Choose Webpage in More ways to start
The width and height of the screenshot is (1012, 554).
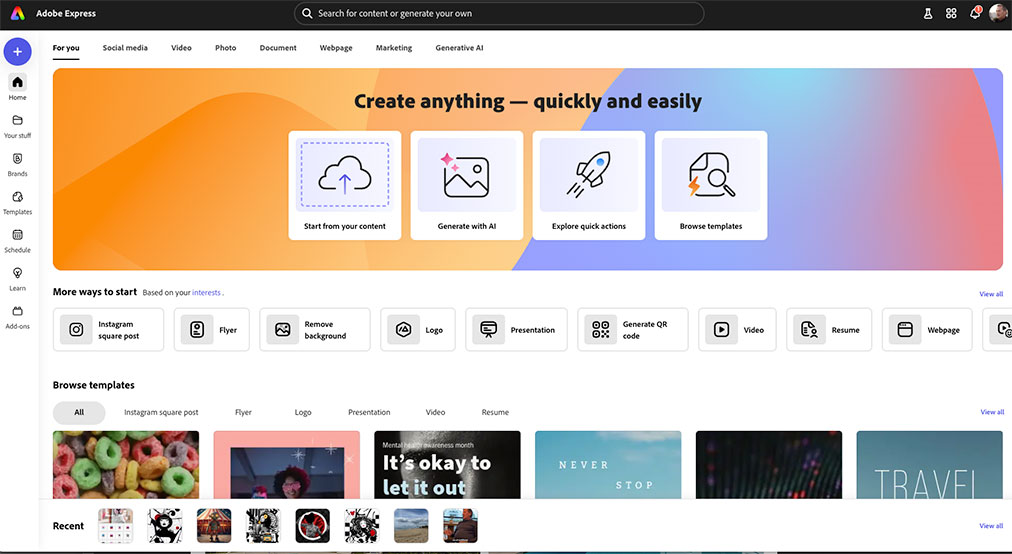click(x=927, y=329)
